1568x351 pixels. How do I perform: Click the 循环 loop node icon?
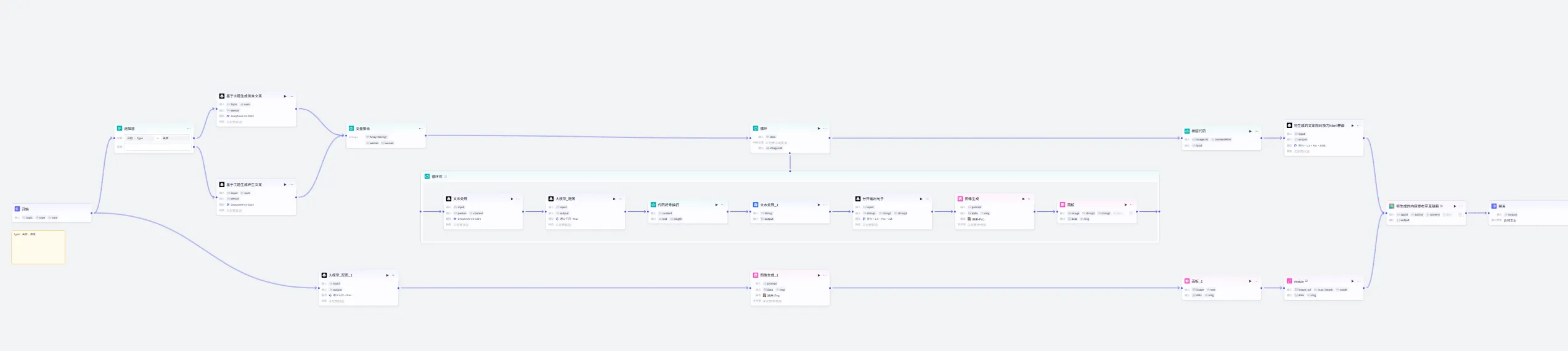[756, 128]
